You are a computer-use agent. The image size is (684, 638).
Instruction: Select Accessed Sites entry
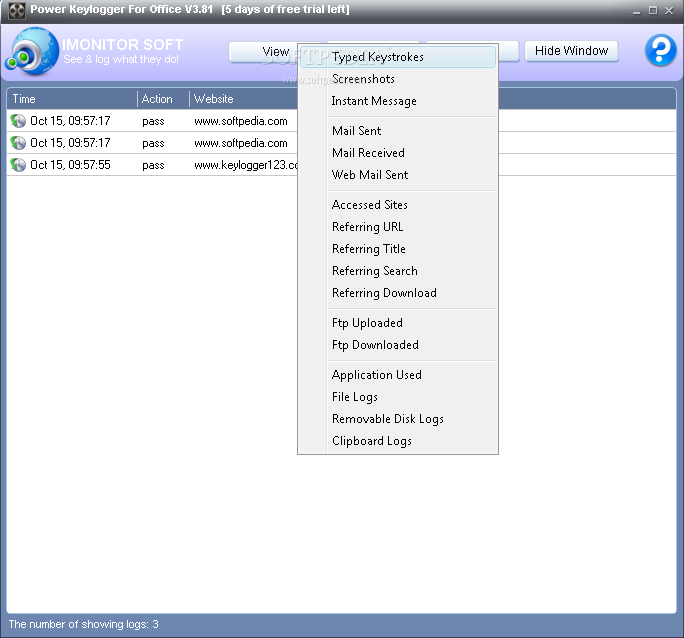[x=398, y=205]
